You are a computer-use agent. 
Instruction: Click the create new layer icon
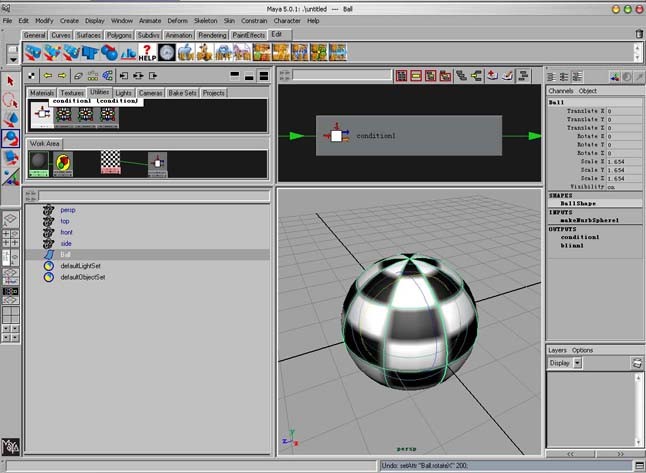click(636, 363)
